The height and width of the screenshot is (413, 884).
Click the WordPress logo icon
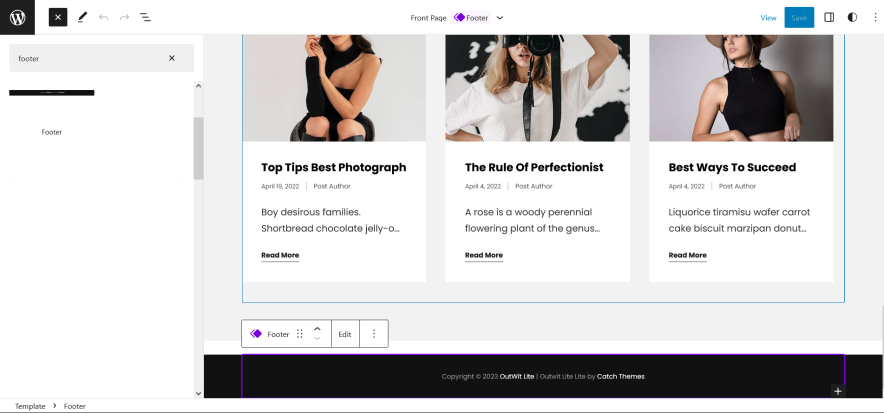(x=17, y=17)
